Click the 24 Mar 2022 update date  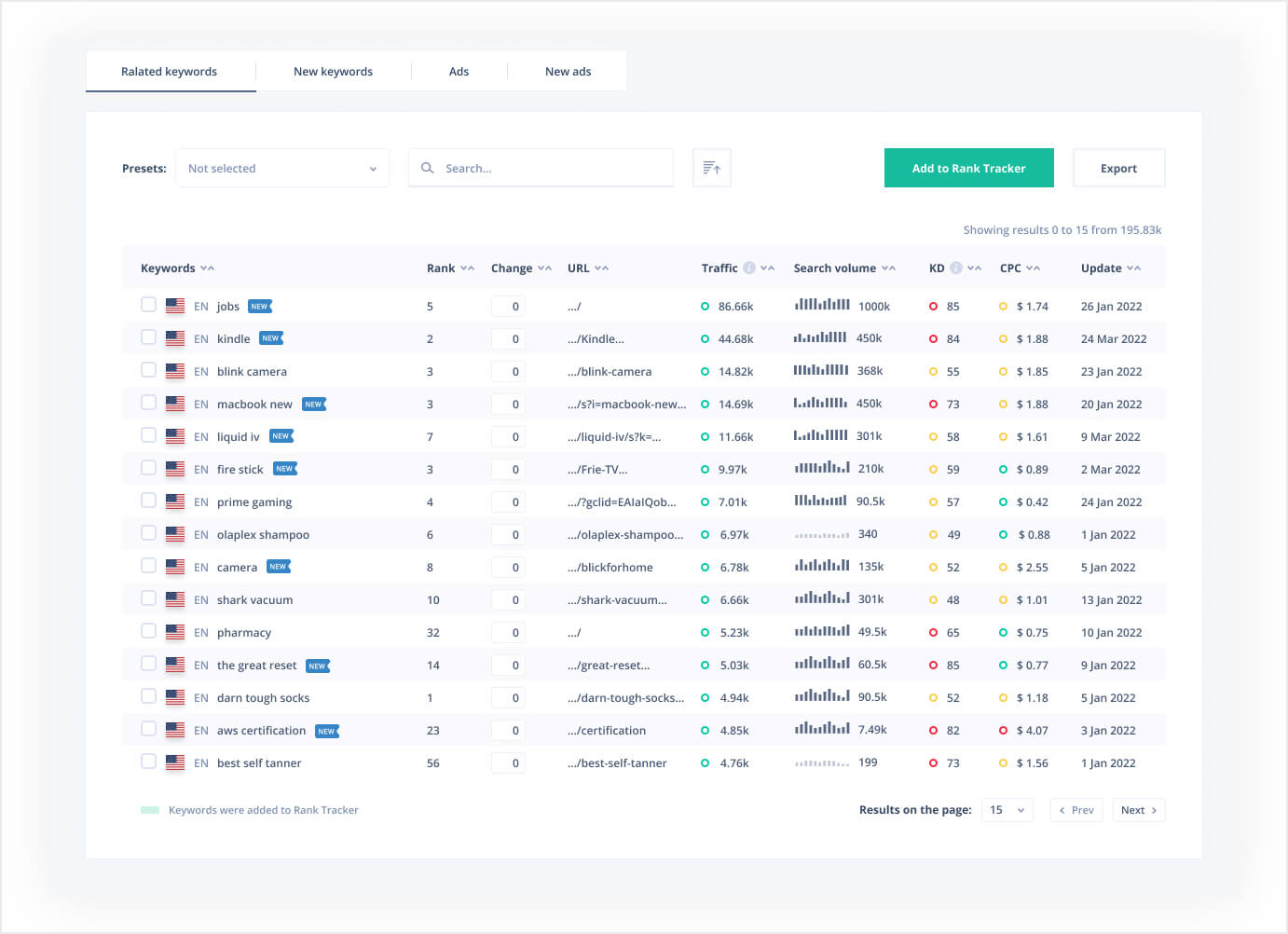pos(1114,338)
